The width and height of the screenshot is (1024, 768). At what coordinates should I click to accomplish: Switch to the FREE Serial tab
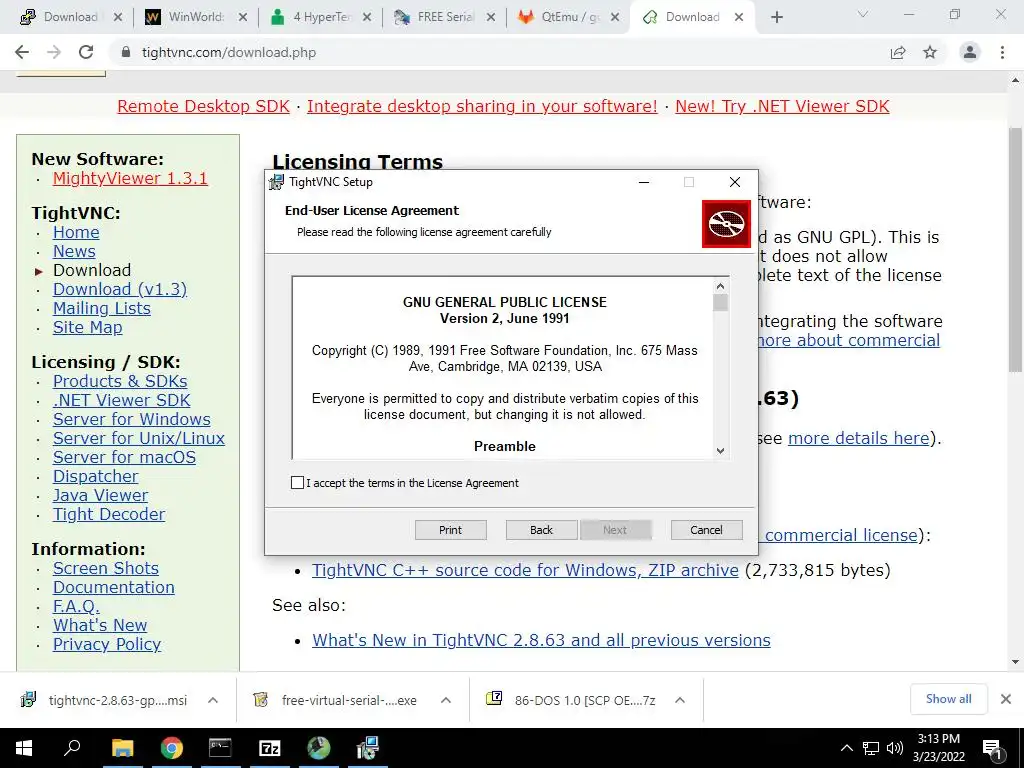(x=443, y=18)
